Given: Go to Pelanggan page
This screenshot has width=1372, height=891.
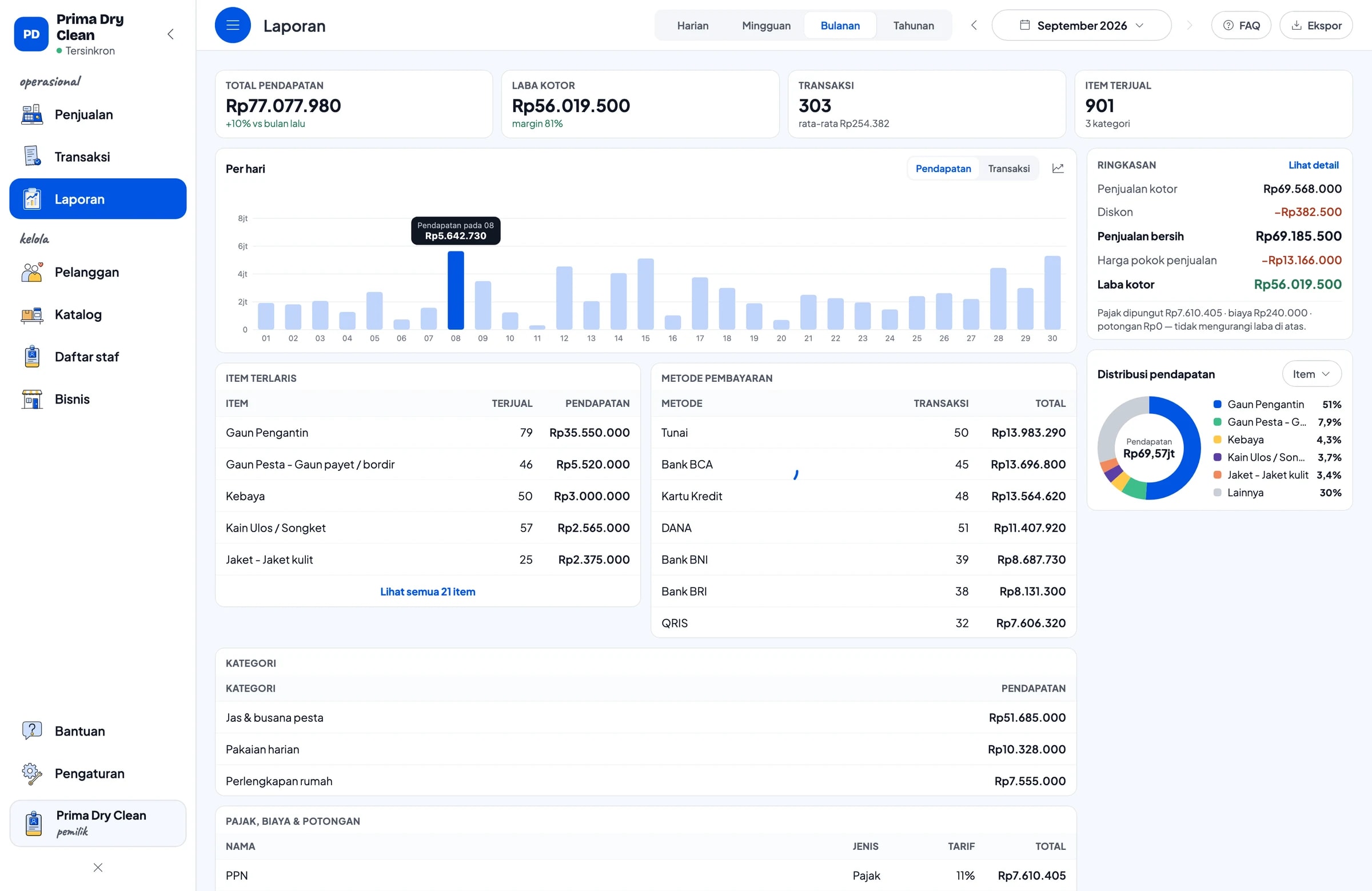Looking at the screenshot, I should (x=98, y=272).
